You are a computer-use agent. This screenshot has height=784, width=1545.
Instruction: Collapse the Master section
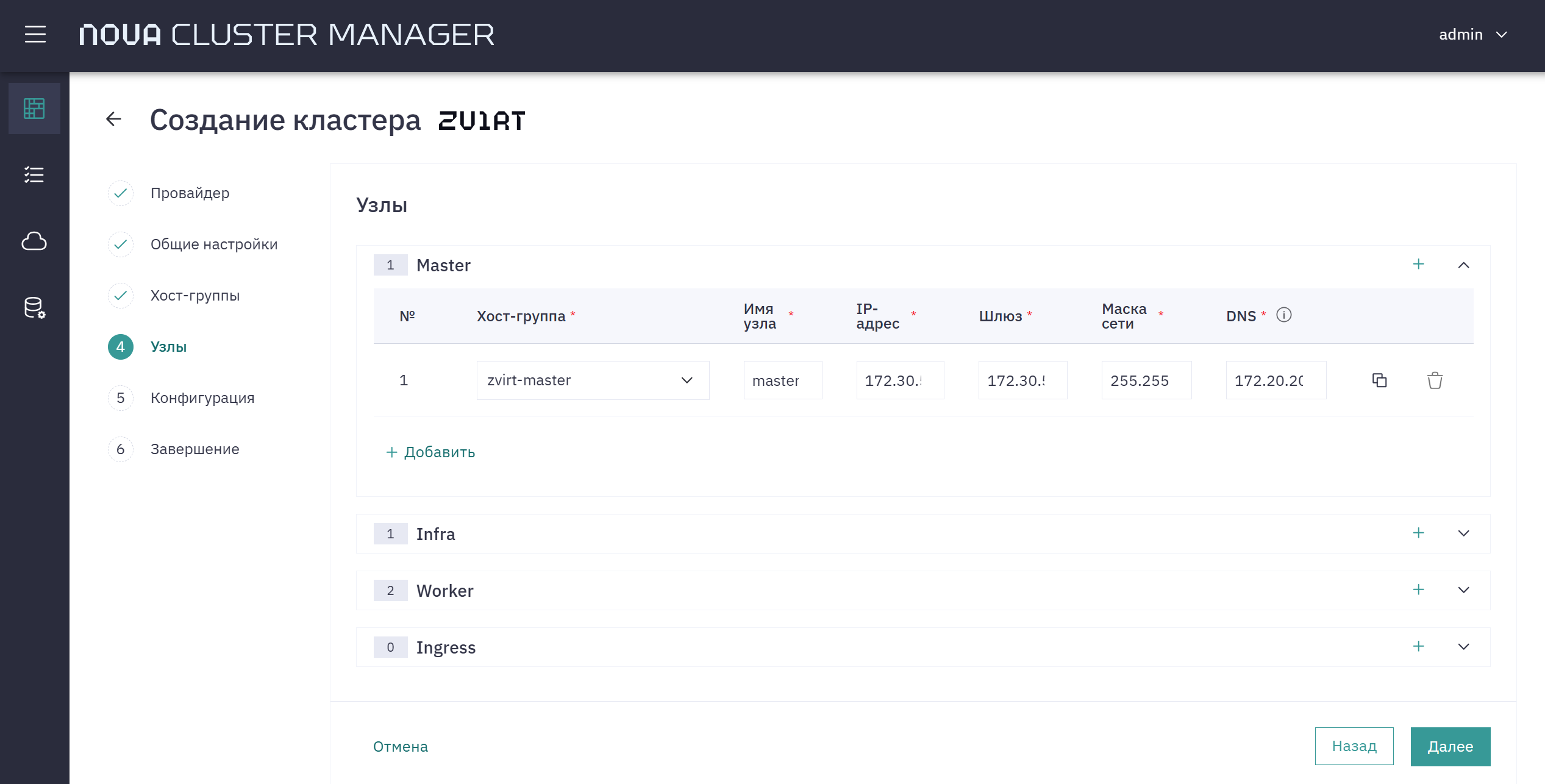[1463, 265]
